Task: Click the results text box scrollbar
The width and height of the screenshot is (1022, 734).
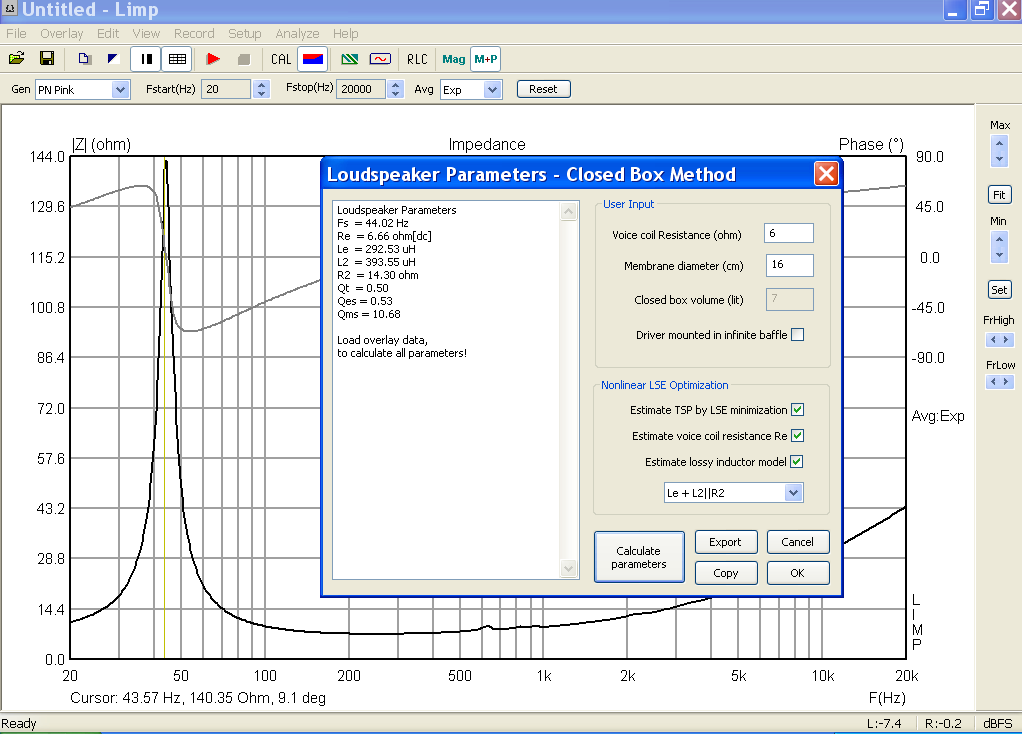Action: (x=569, y=390)
